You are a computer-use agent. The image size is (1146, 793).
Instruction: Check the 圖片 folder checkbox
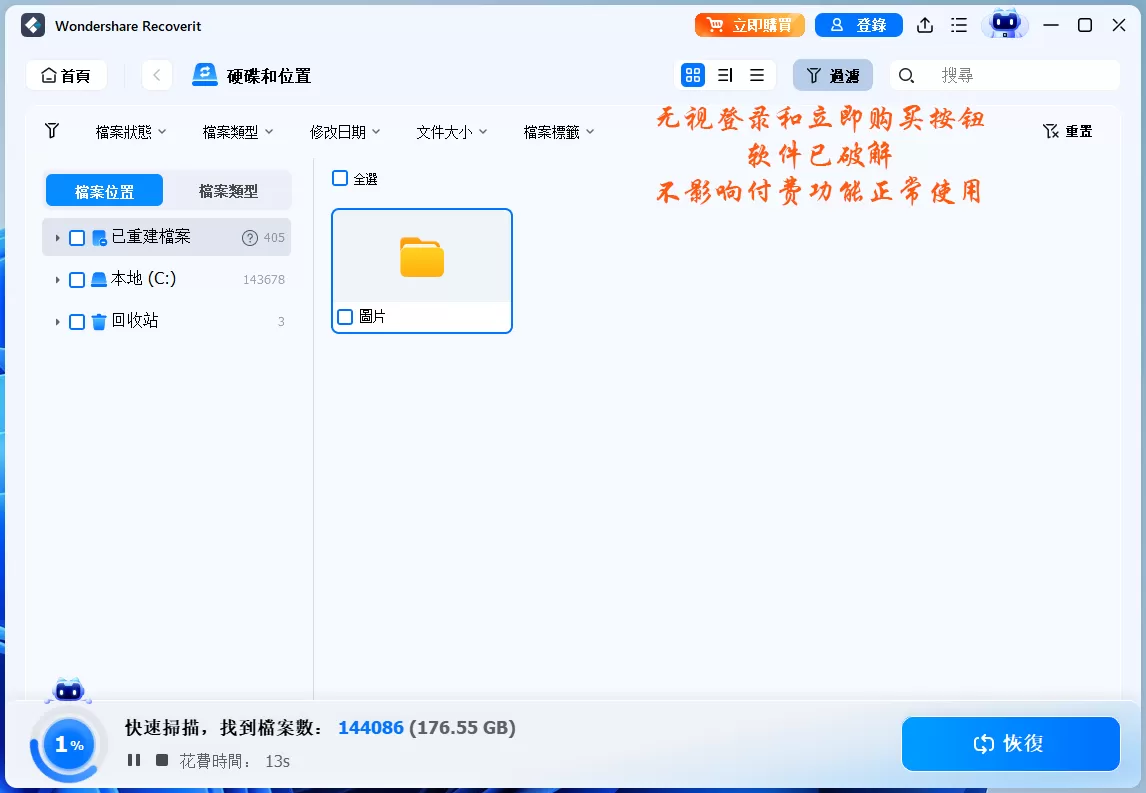click(345, 316)
